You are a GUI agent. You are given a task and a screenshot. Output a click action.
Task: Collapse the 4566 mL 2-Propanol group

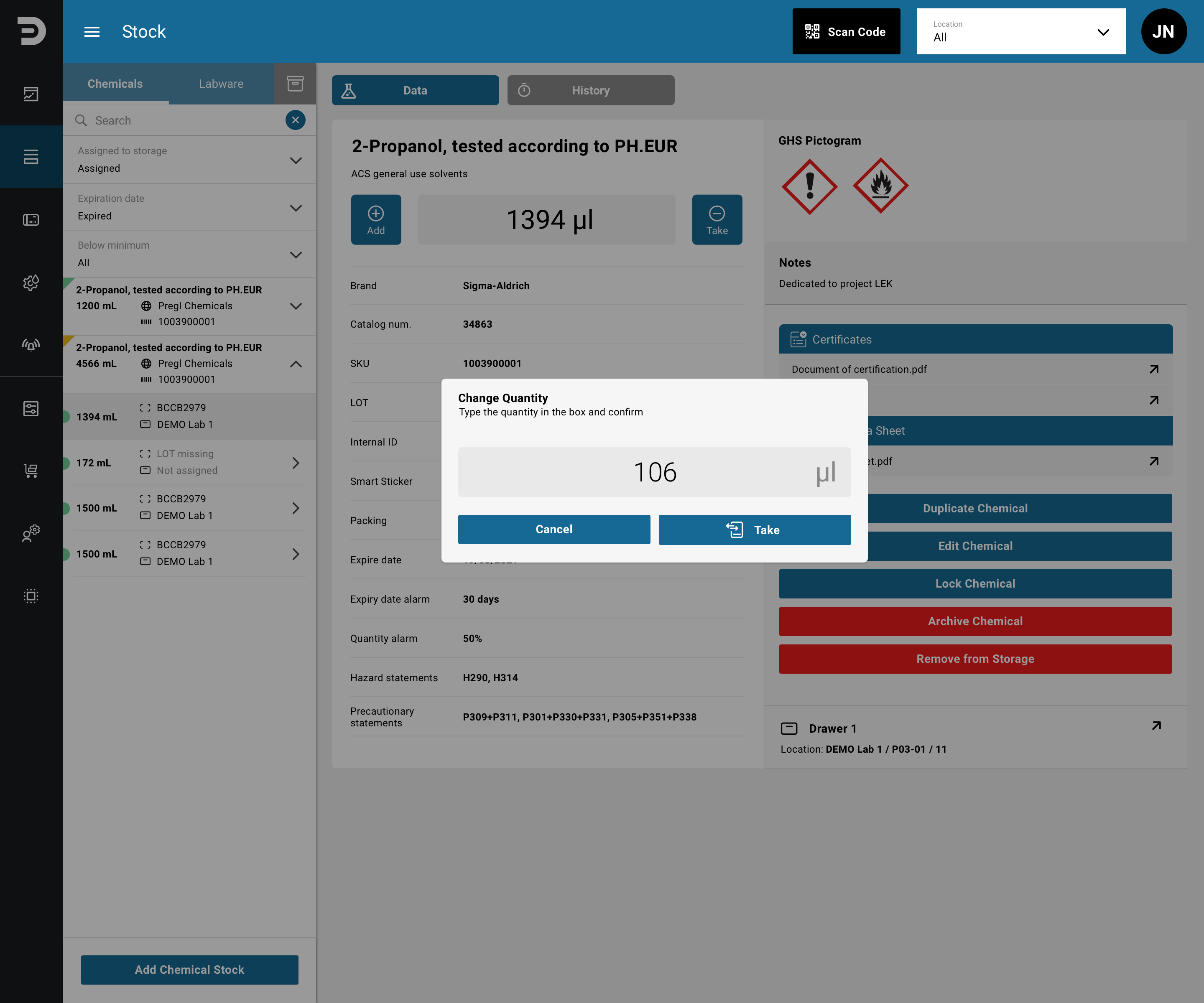tap(296, 364)
